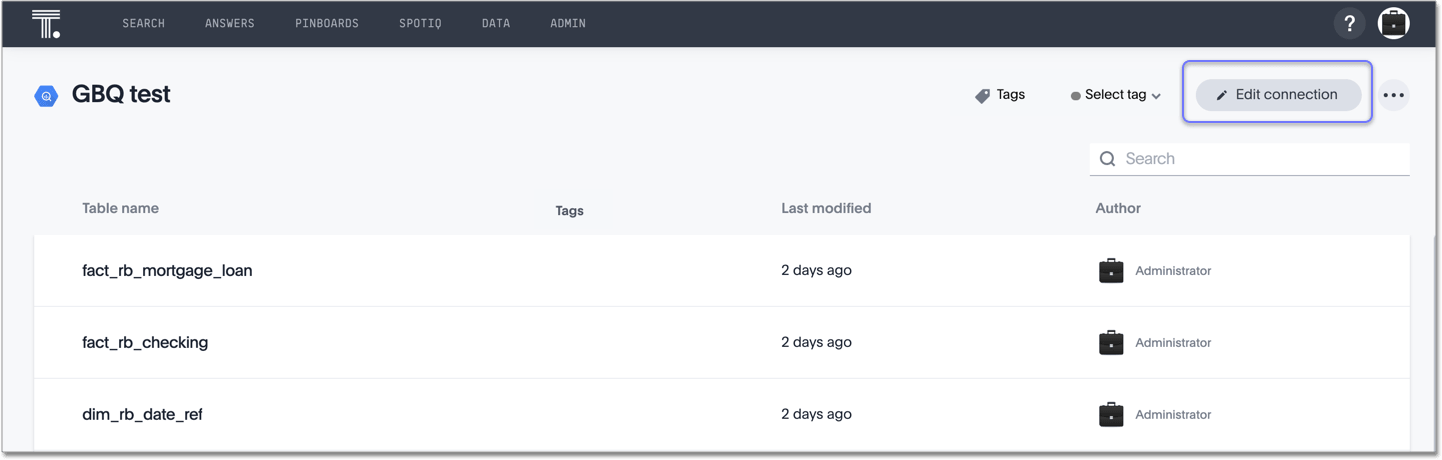Go to the Search menu

tap(143, 23)
